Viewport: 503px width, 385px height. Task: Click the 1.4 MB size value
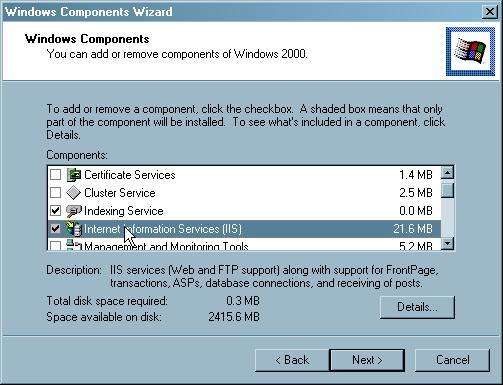[416, 175]
